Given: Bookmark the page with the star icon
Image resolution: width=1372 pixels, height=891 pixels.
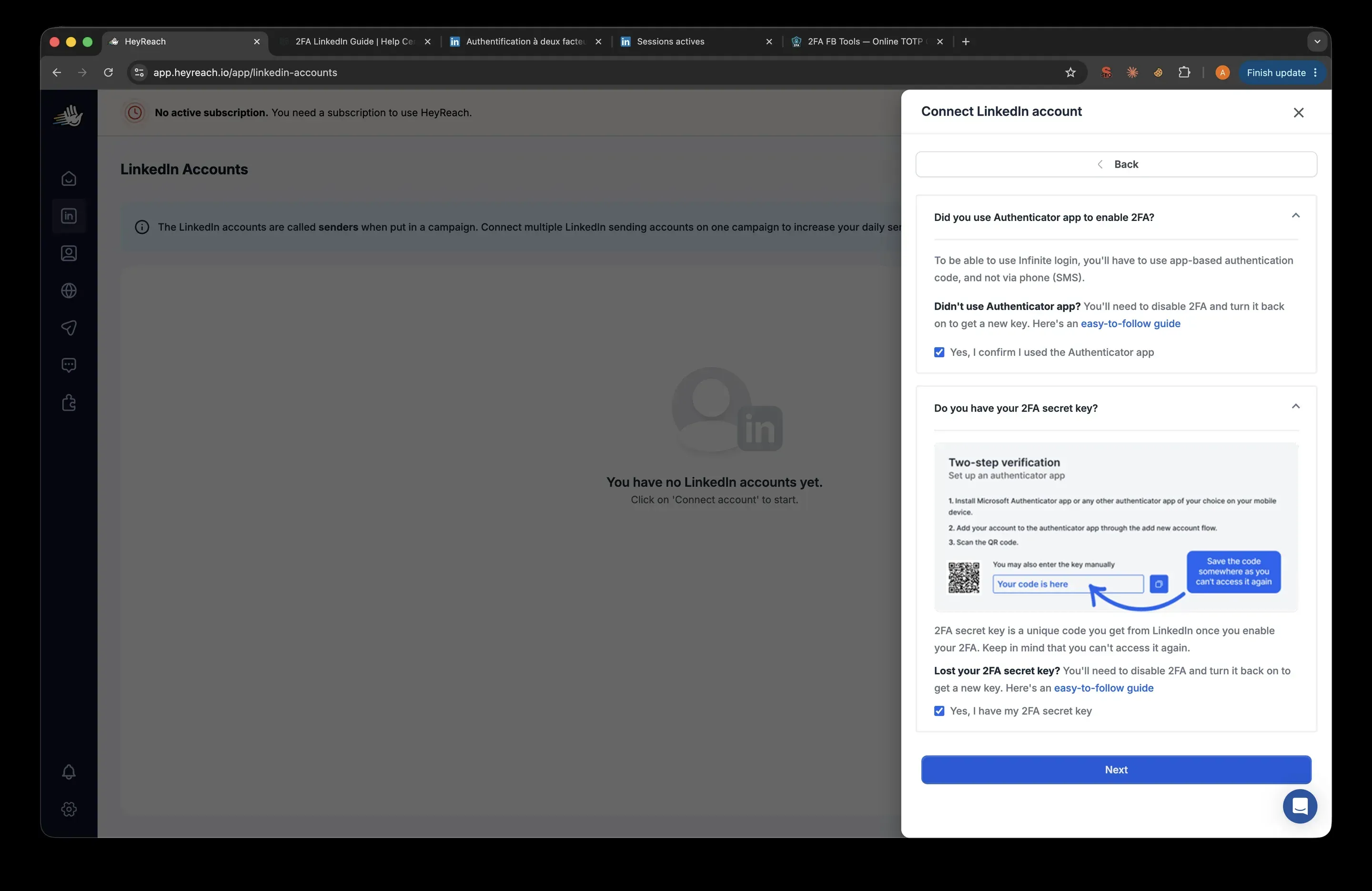Looking at the screenshot, I should (1070, 72).
